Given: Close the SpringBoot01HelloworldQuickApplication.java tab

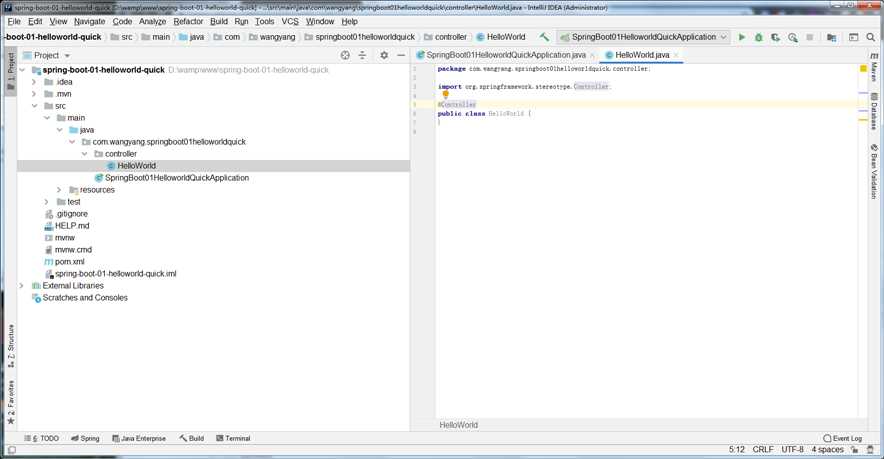Looking at the screenshot, I should [x=592, y=55].
